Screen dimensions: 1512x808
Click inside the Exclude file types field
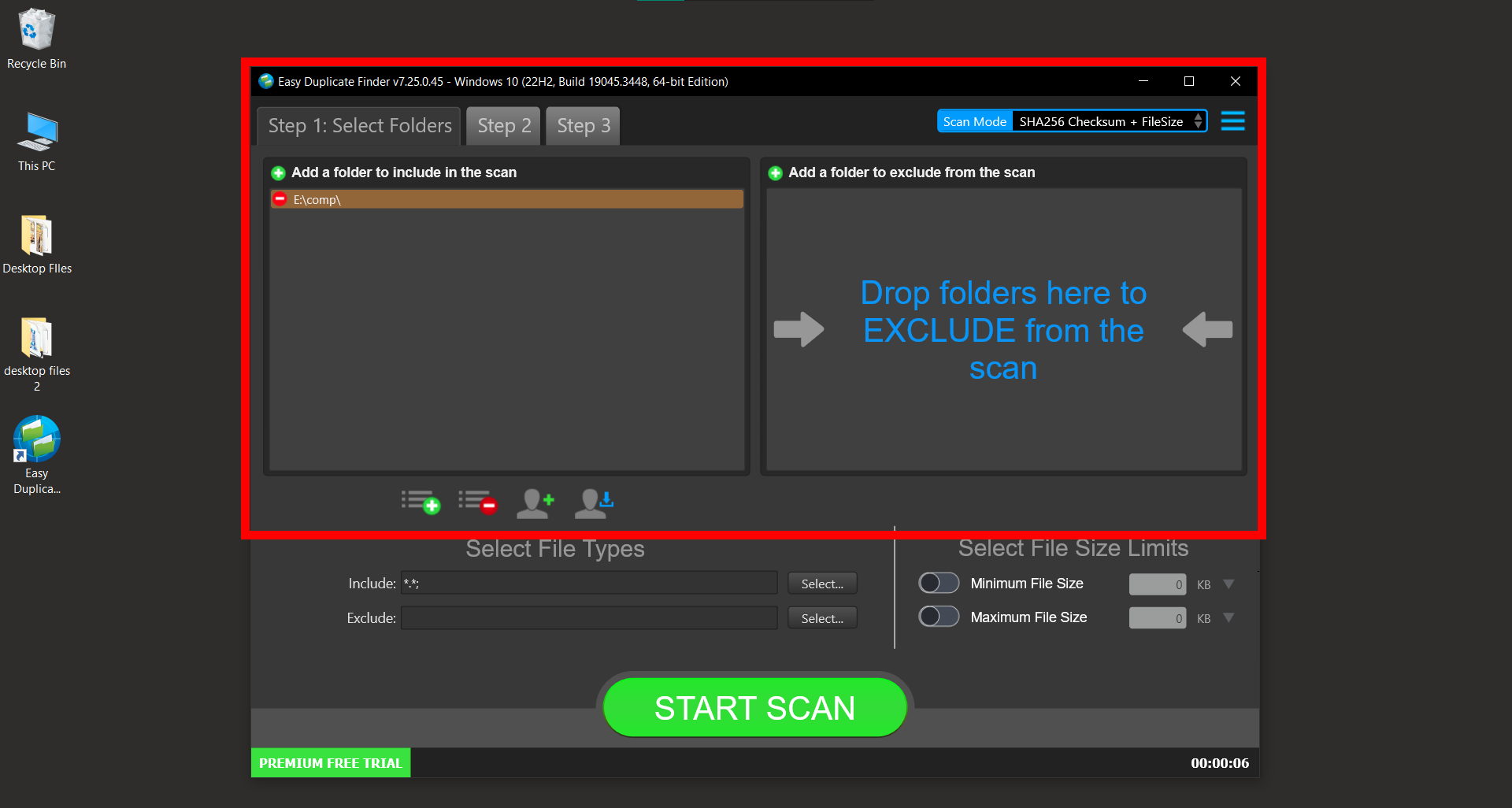pos(588,617)
